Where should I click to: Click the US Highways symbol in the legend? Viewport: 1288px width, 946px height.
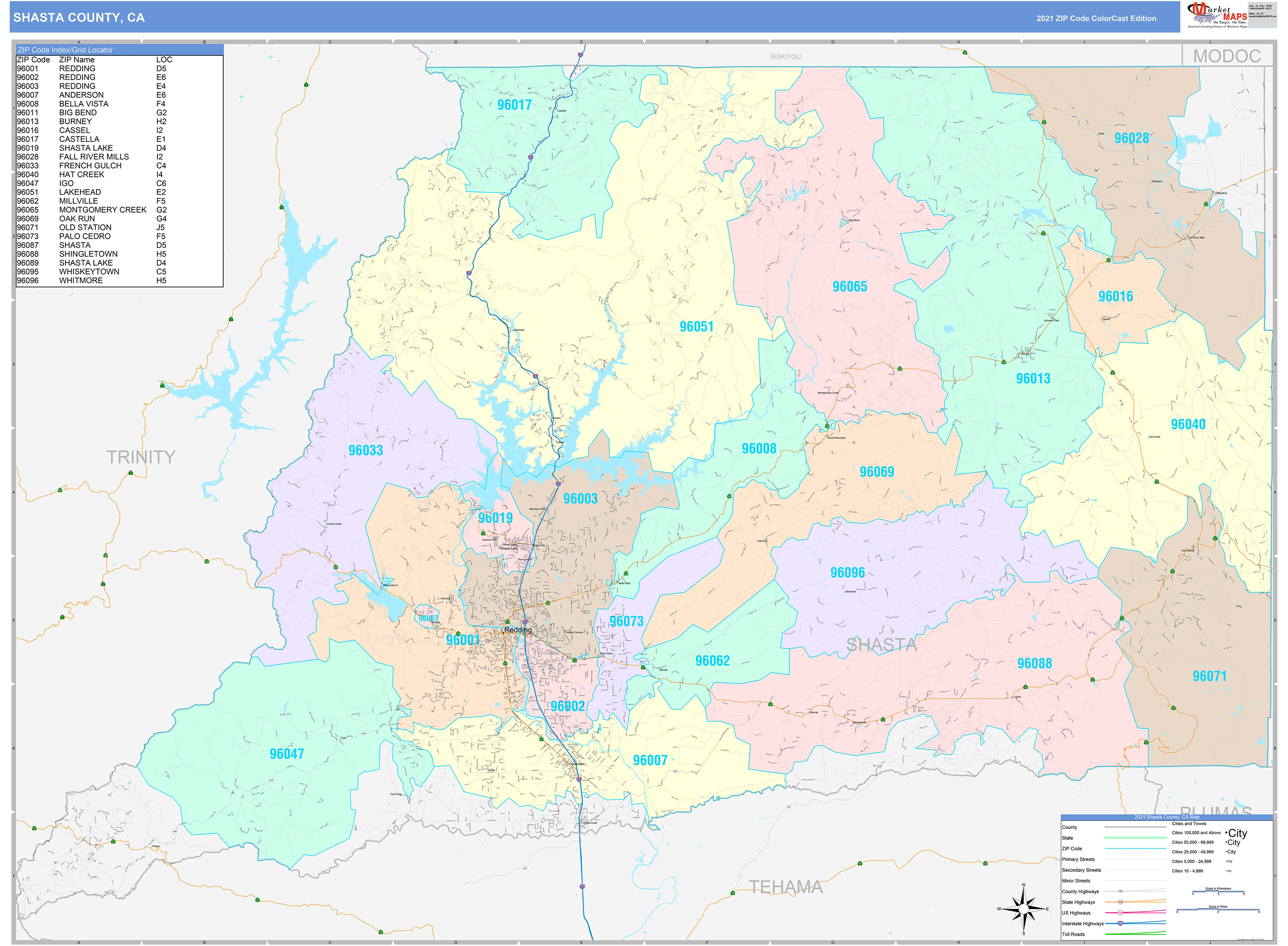[x=1120, y=913]
